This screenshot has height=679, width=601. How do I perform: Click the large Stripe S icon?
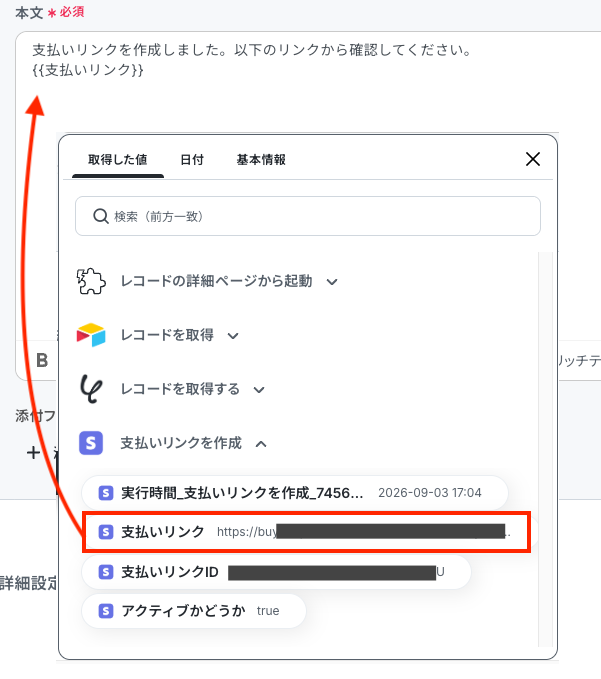click(91, 443)
